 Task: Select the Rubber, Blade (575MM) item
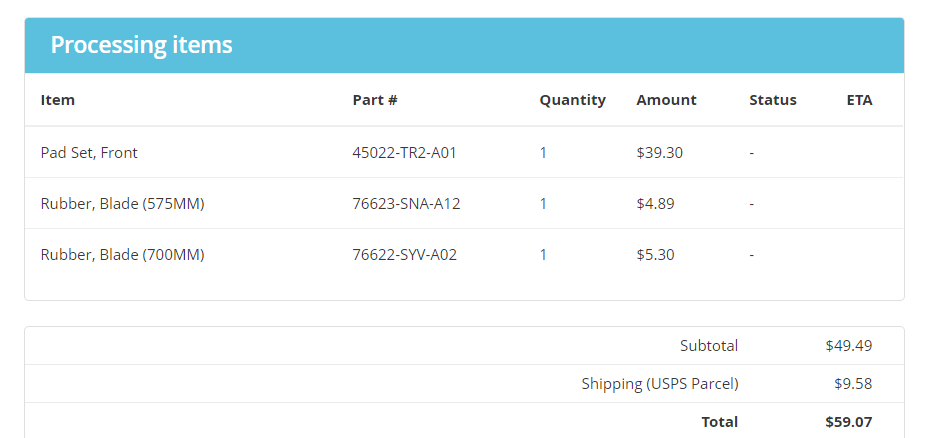[122, 204]
